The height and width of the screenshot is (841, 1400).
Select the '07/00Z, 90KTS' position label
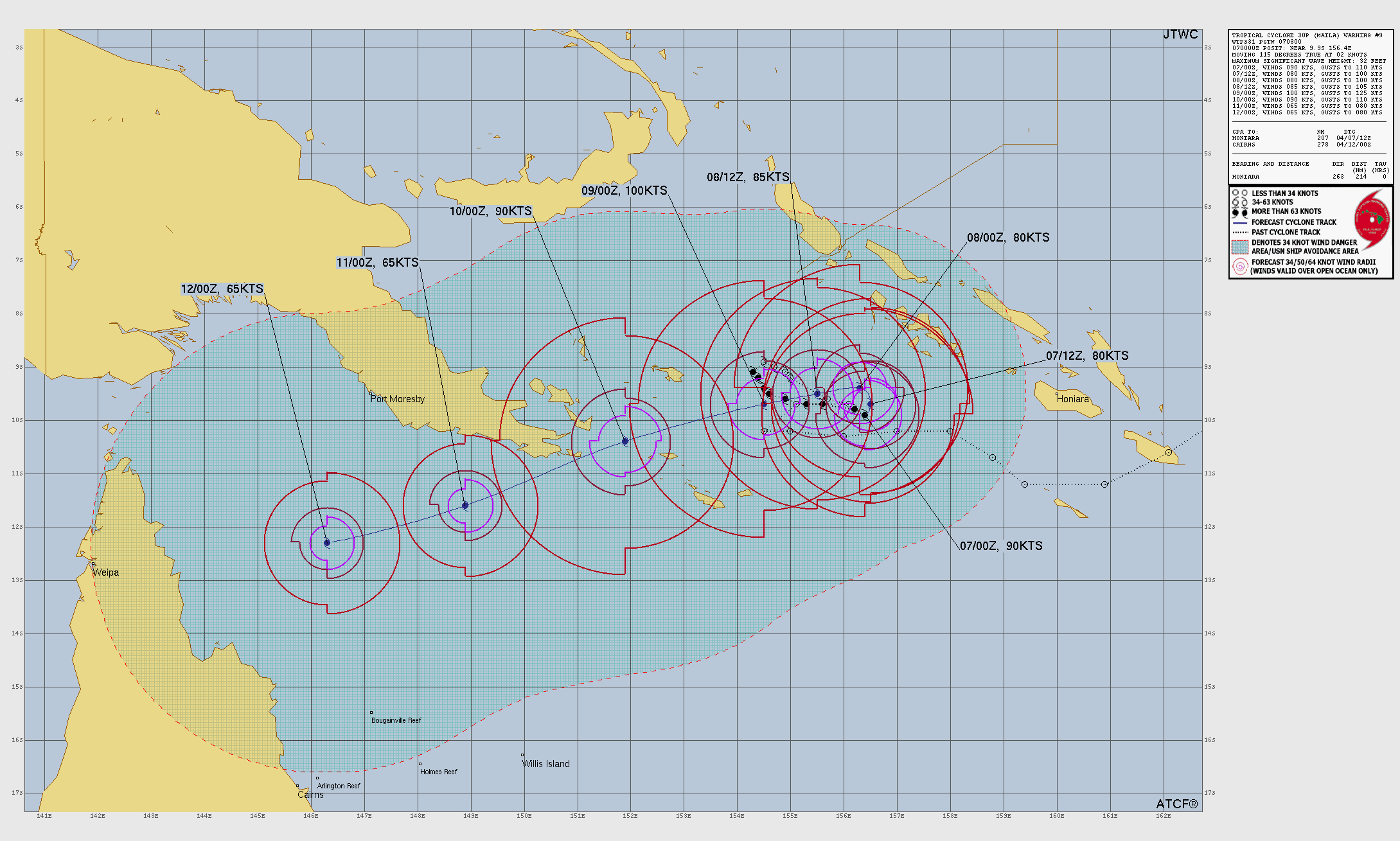1000,546
